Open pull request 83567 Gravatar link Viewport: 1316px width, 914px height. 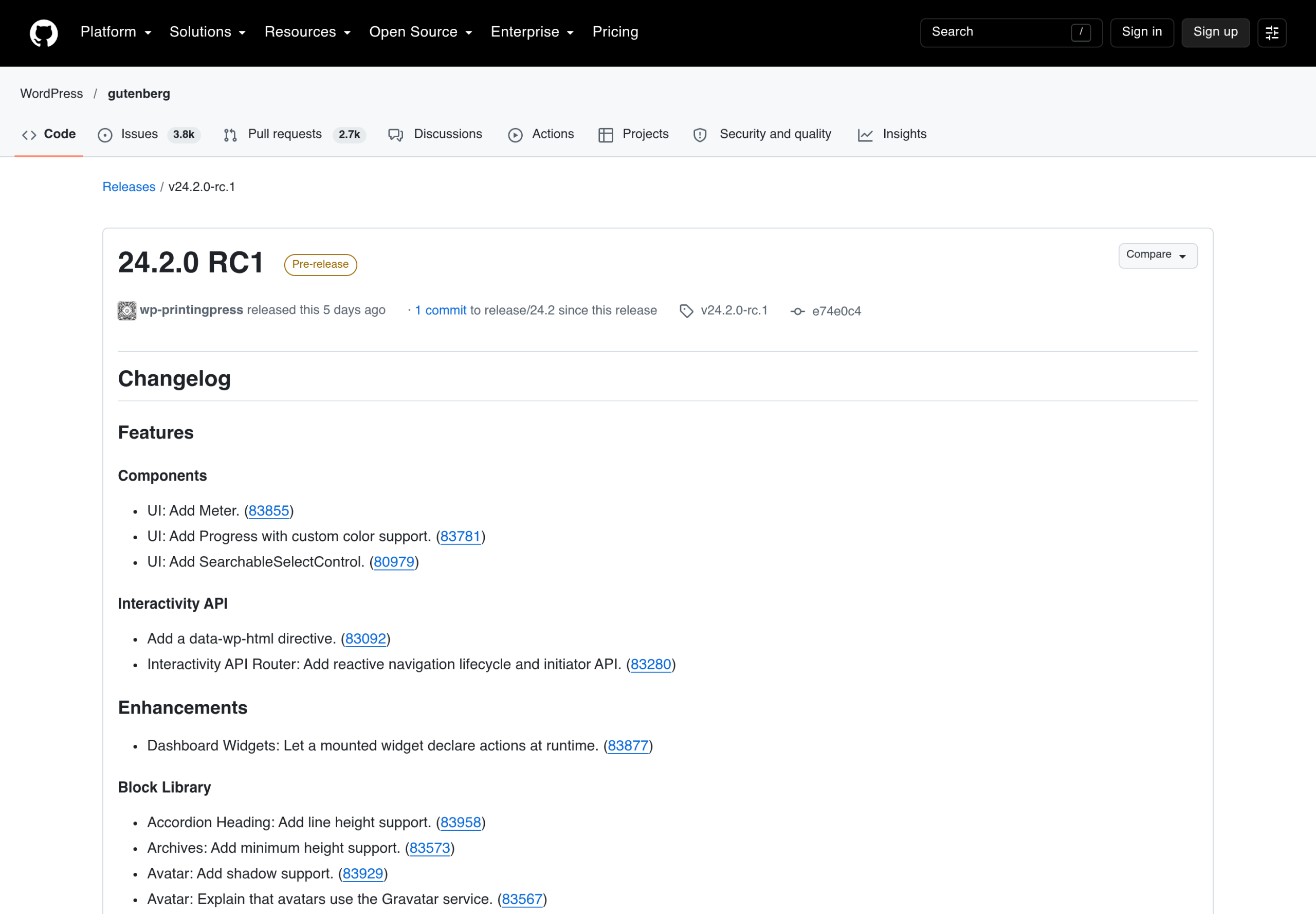tap(522, 900)
